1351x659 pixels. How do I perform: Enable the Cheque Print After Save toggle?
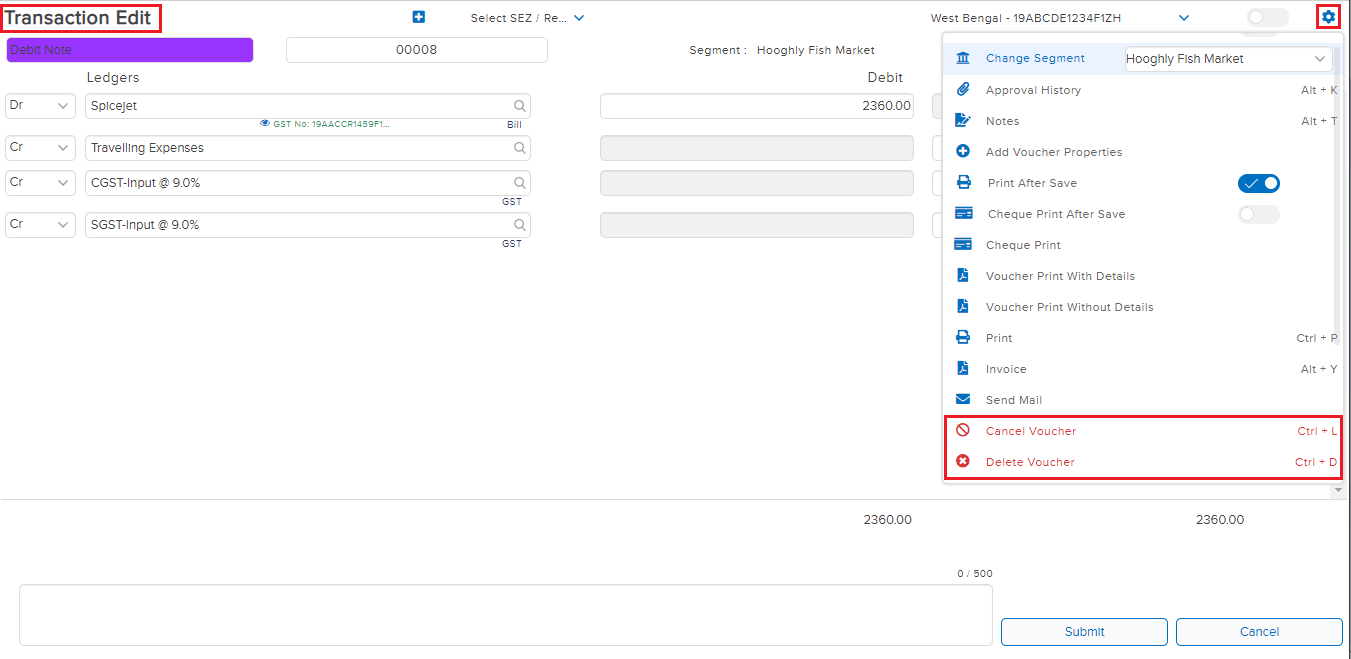pos(1258,214)
